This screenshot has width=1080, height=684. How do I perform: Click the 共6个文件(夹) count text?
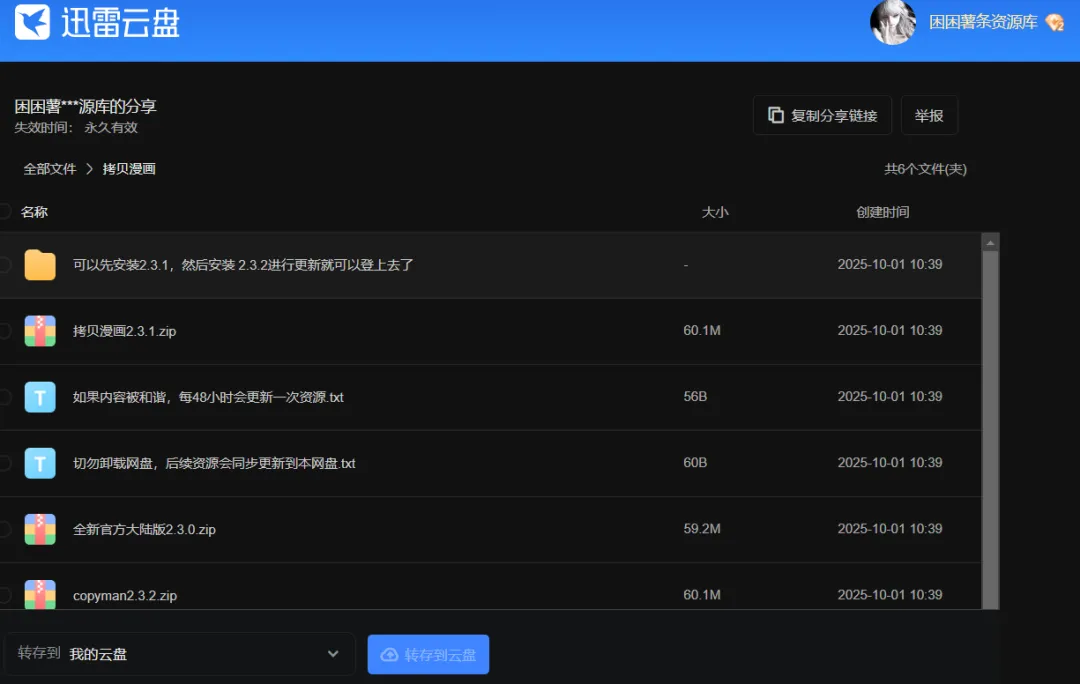click(925, 169)
